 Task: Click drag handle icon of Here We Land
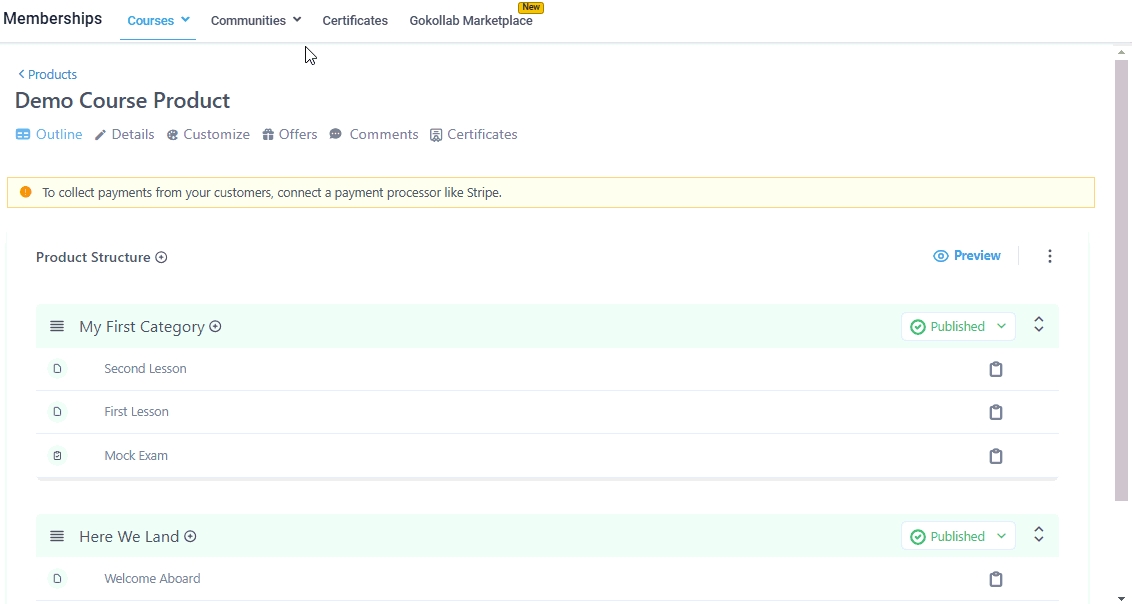tap(57, 537)
